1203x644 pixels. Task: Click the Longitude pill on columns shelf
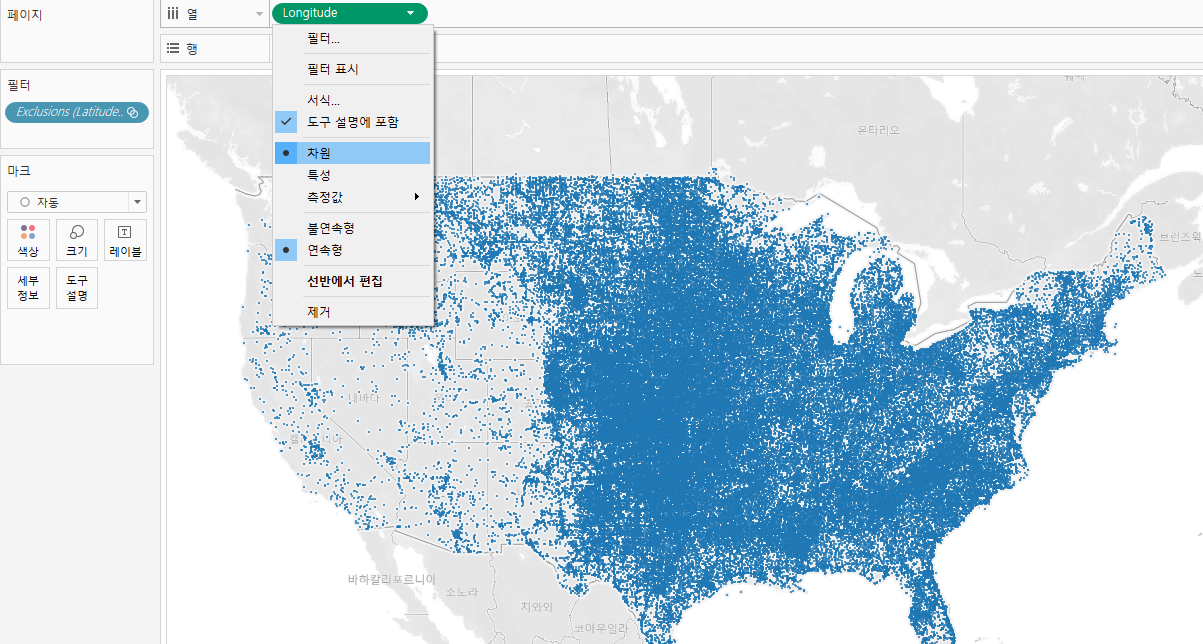[x=349, y=13]
